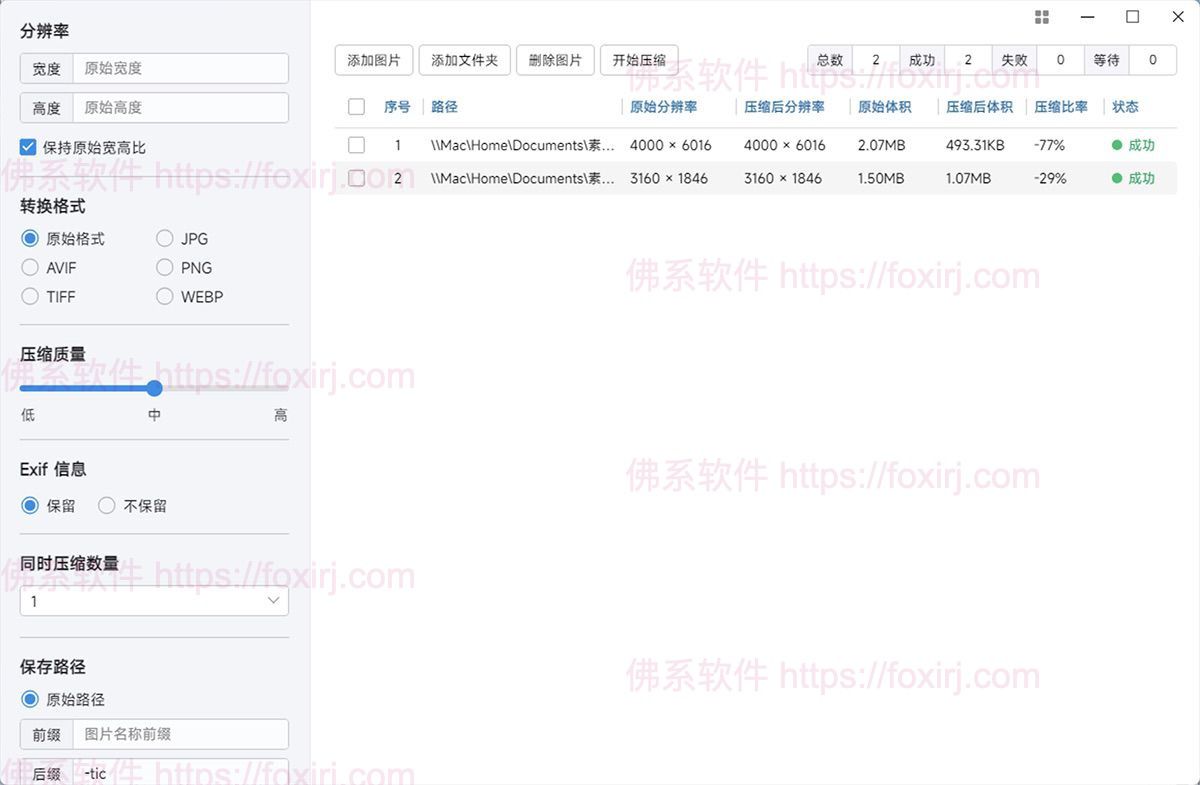This screenshot has height=785, width=1200.
Task: Check the checkbox for row 2 in the list
Action: (x=356, y=179)
